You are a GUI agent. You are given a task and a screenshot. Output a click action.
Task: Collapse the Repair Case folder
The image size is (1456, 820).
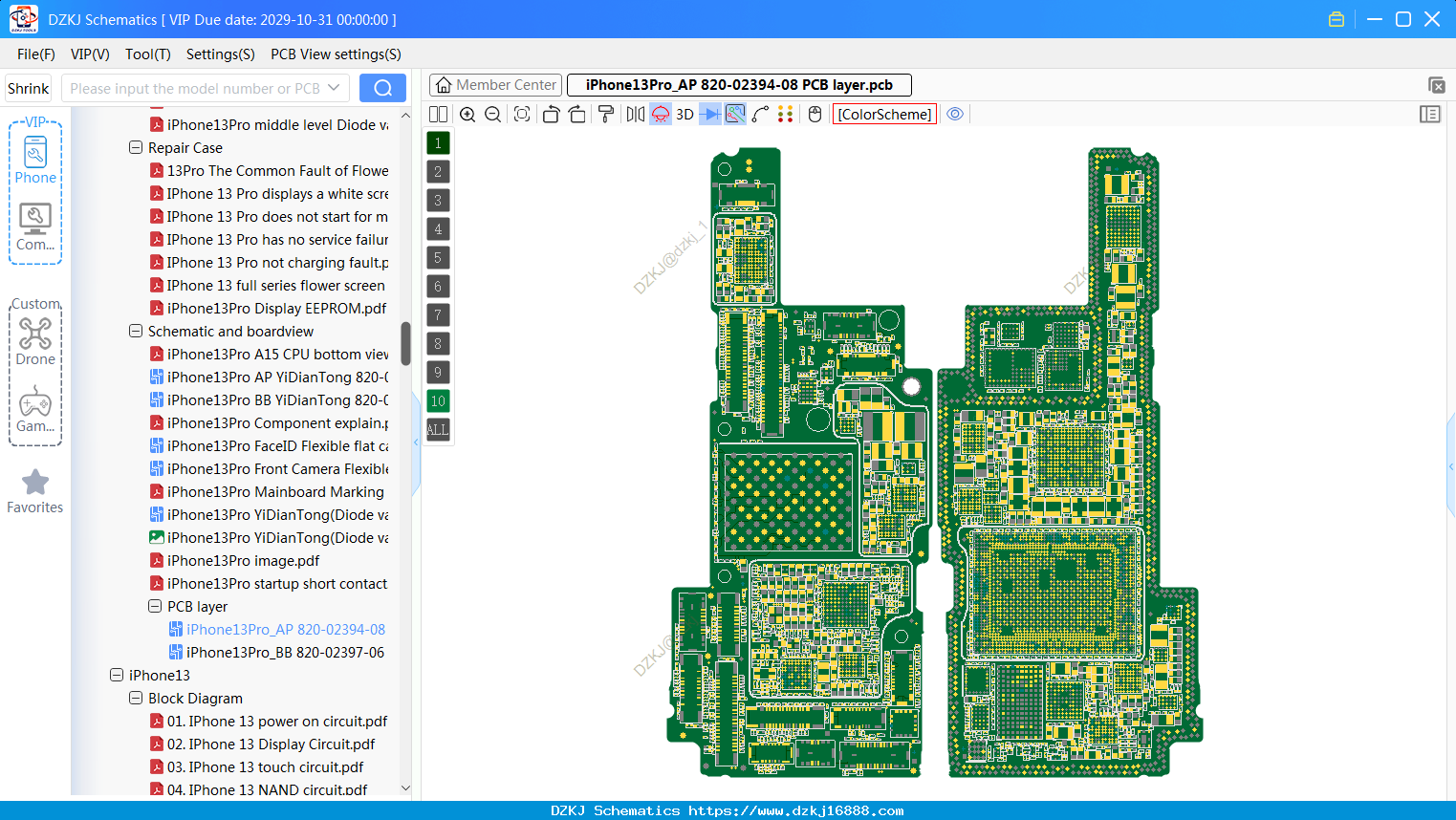point(136,148)
